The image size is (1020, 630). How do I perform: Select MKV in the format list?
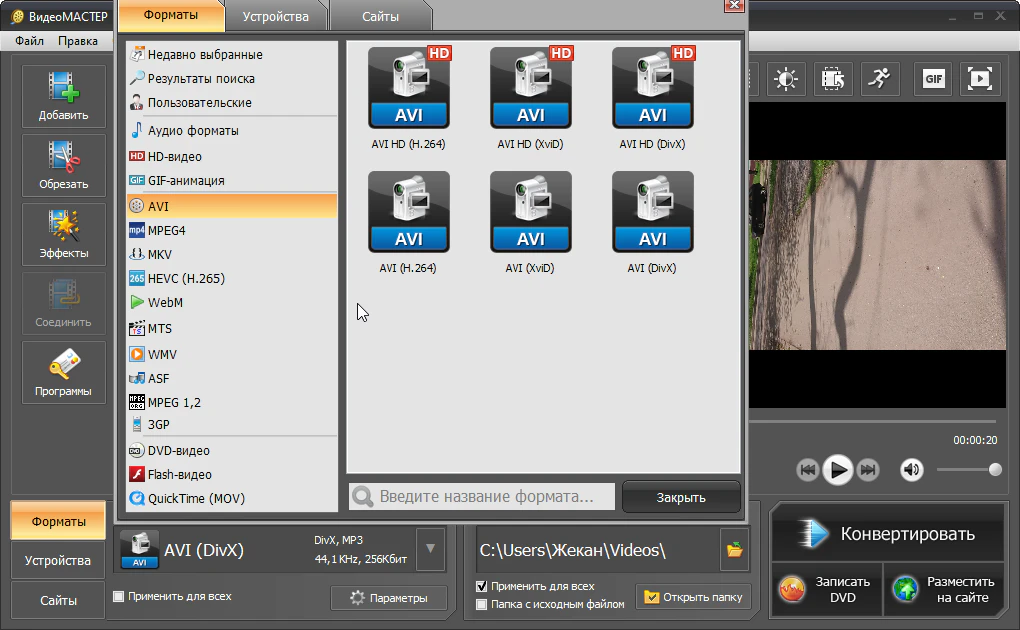tap(160, 254)
